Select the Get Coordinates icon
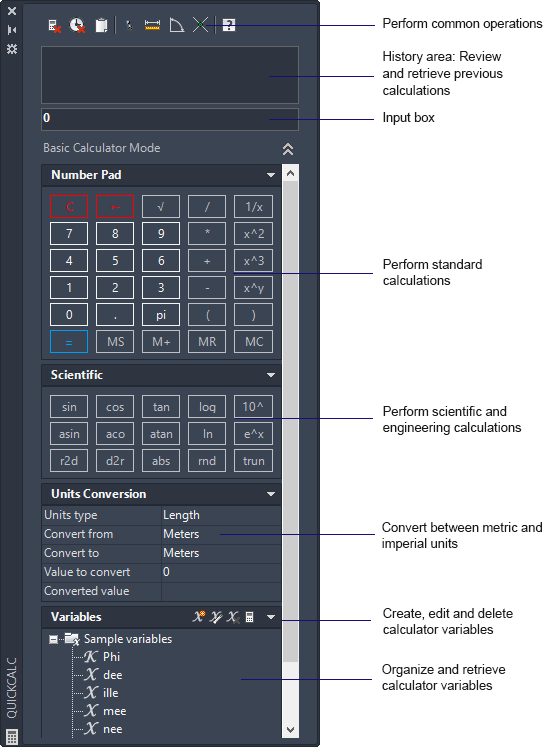Screen dimensions: 558x754 128,25
